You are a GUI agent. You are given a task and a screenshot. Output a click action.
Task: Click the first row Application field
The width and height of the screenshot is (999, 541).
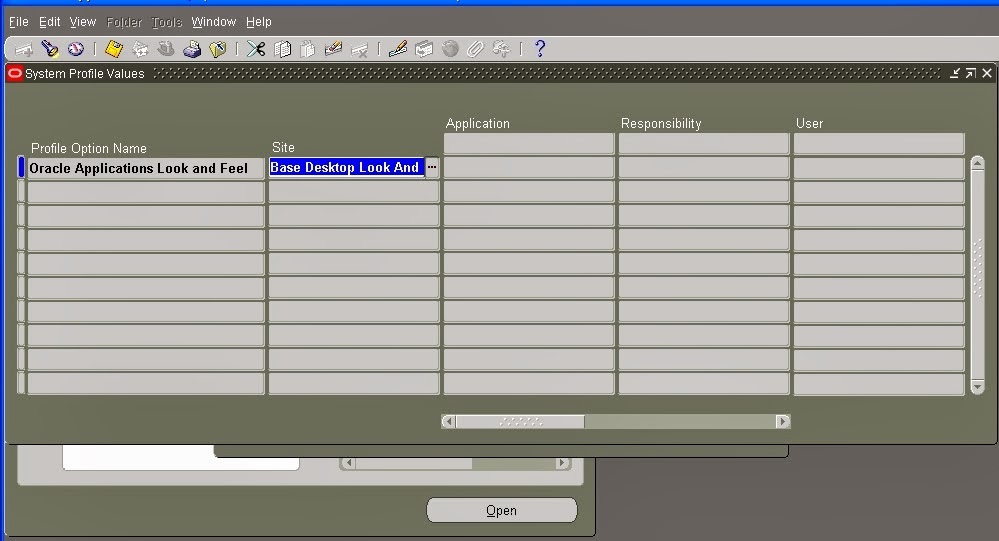click(x=529, y=168)
